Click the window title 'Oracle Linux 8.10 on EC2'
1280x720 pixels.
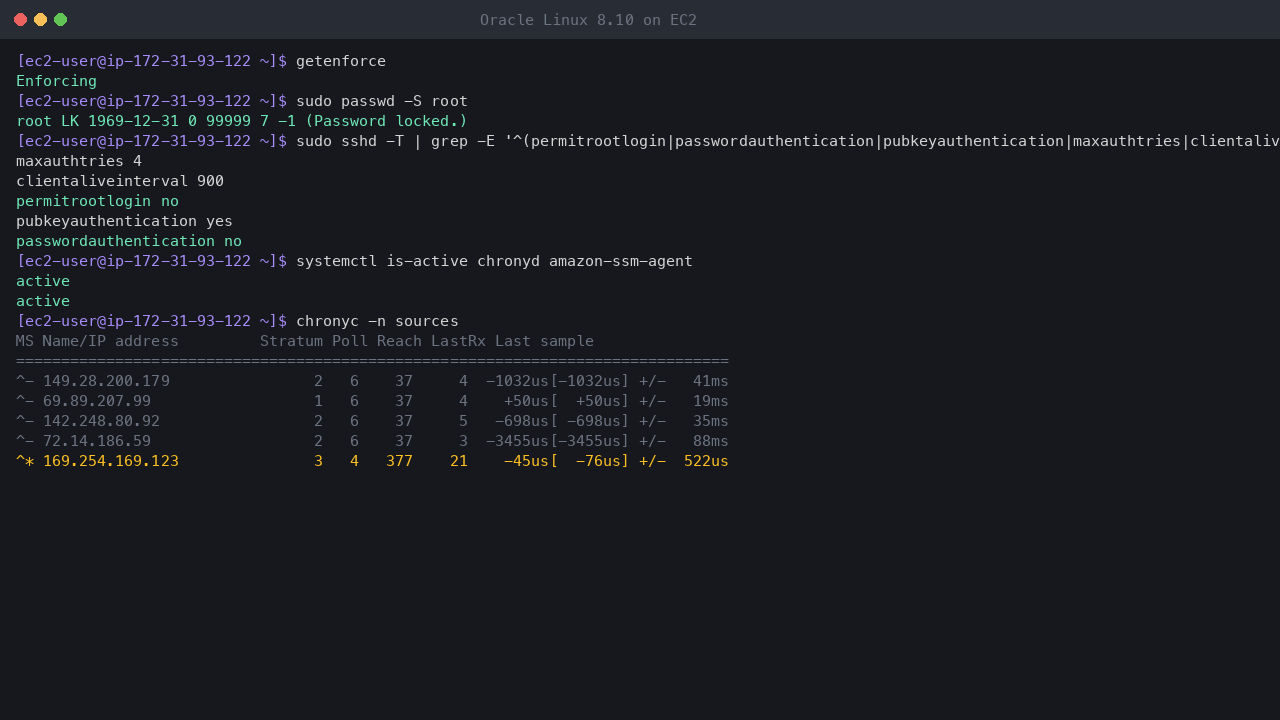(588, 20)
